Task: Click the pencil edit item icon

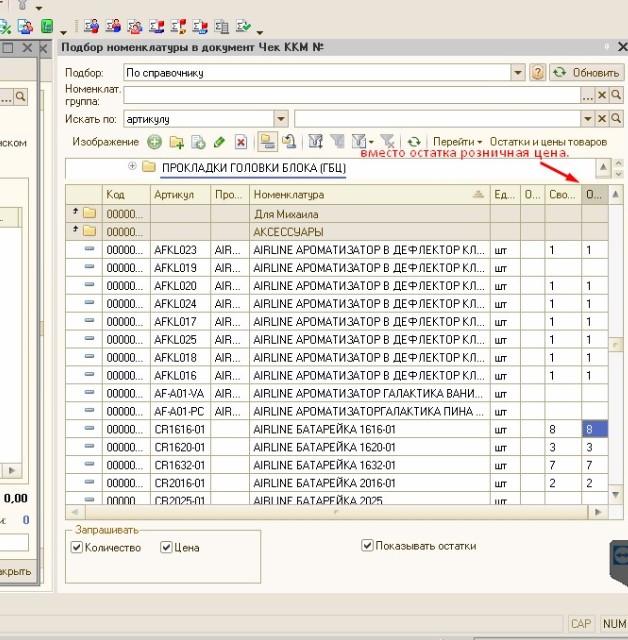Action: 219,143
